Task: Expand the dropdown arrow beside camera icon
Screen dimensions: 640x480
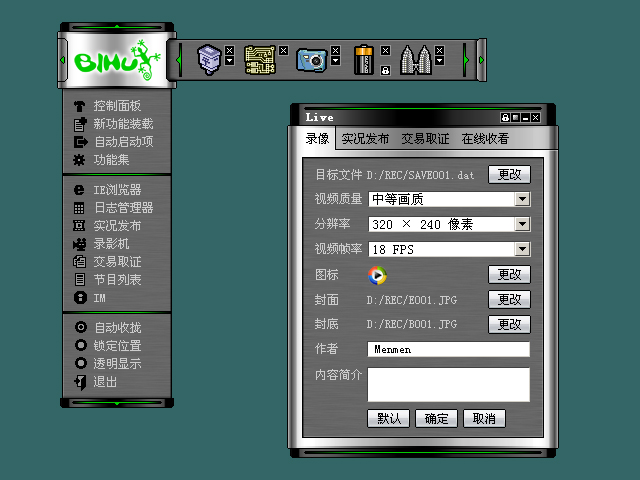Action: click(336, 60)
